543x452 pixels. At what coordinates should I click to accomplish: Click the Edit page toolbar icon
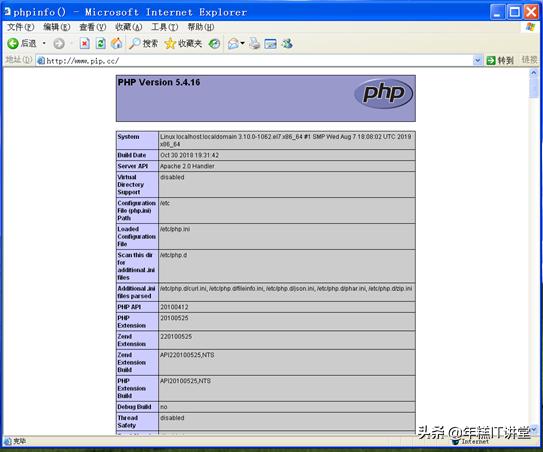[x=270, y=43]
